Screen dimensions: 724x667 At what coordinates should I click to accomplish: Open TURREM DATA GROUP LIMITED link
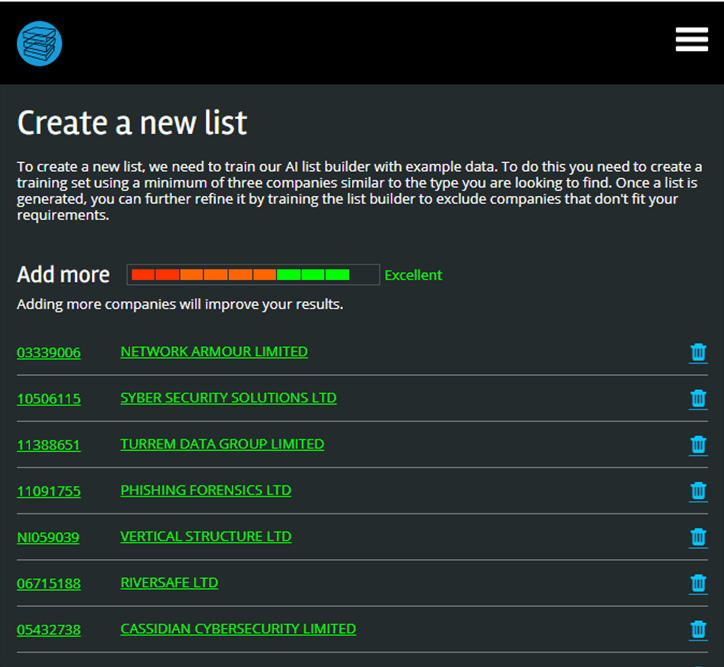pos(222,444)
